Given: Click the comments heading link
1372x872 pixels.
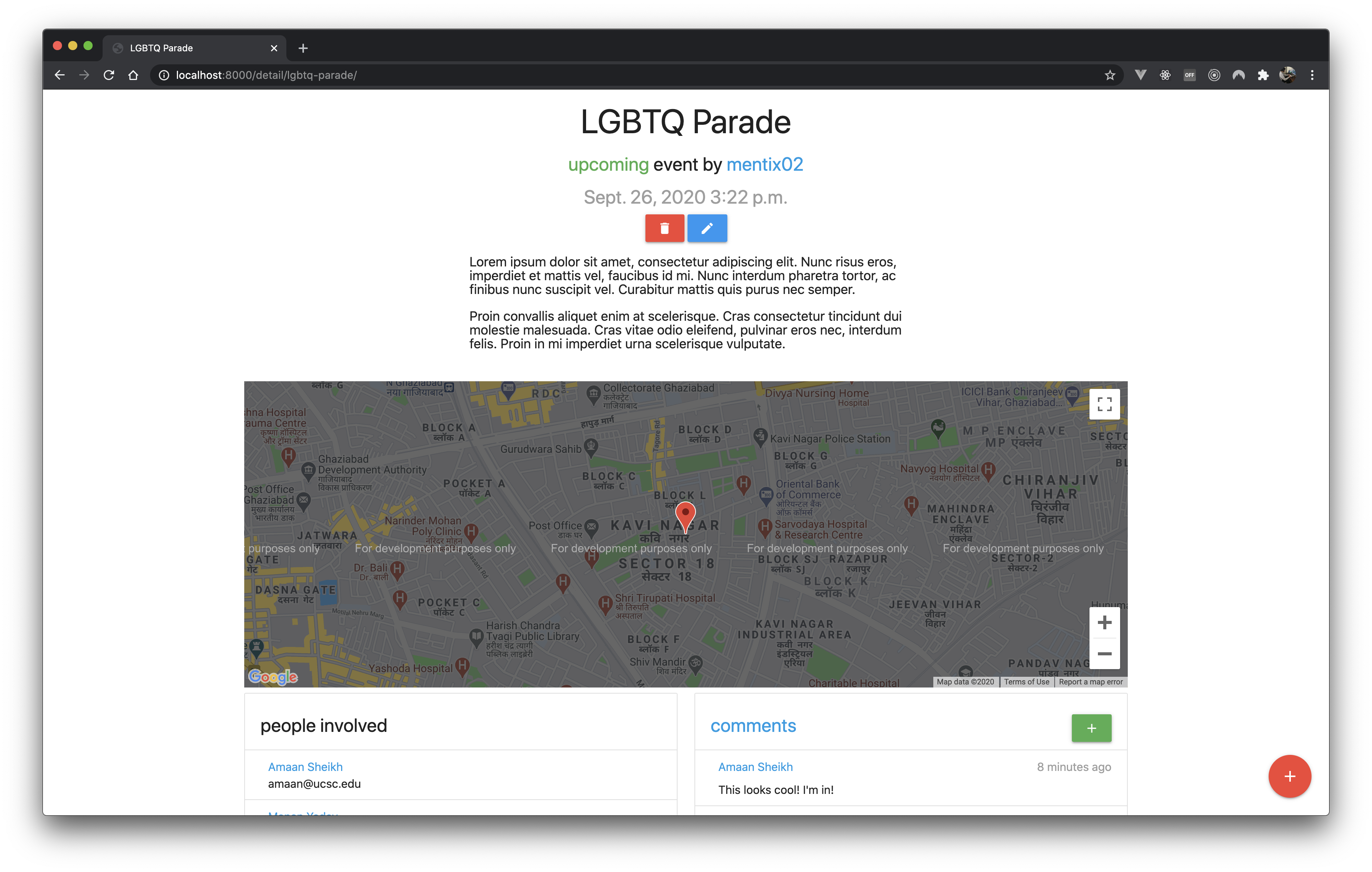Looking at the screenshot, I should click(x=753, y=726).
